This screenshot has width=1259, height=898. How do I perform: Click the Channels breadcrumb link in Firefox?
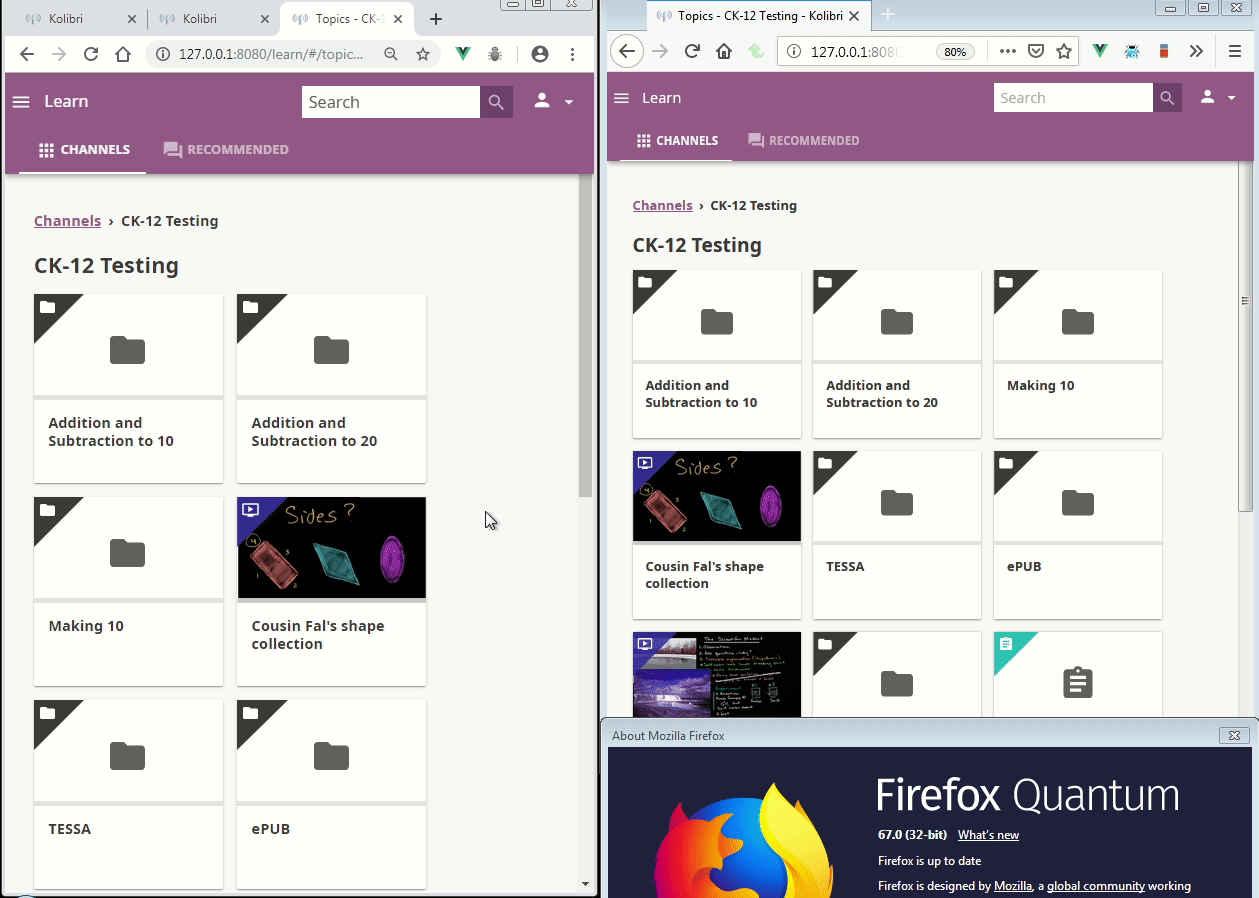pyautogui.click(x=663, y=205)
